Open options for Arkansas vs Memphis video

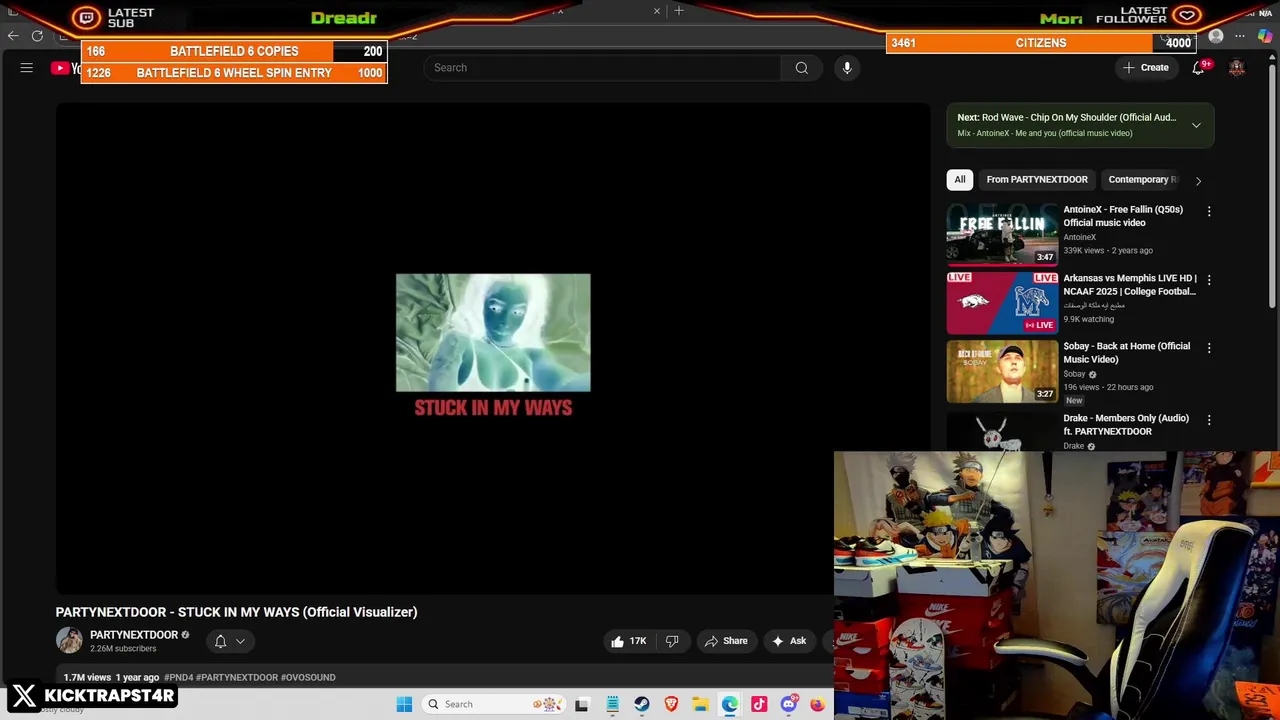click(x=1209, y=280)
